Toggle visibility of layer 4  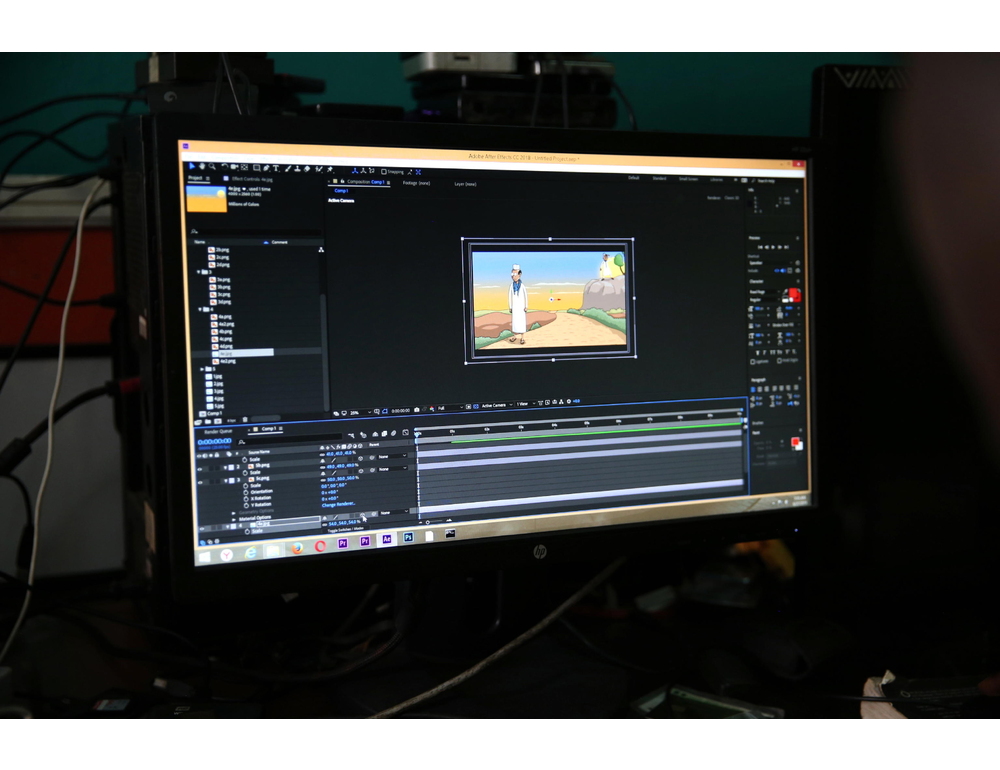[x=202, y=529]
